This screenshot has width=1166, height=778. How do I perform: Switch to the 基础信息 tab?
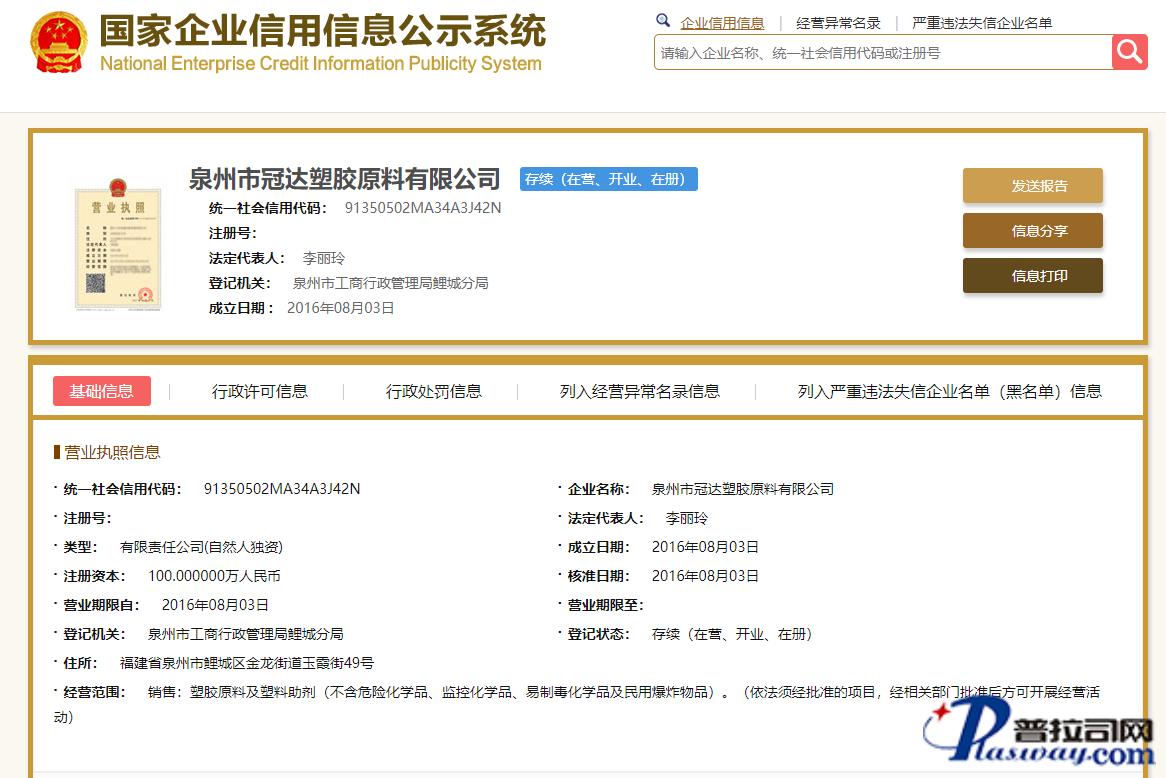pyautogui.click(x=102, y=391)
